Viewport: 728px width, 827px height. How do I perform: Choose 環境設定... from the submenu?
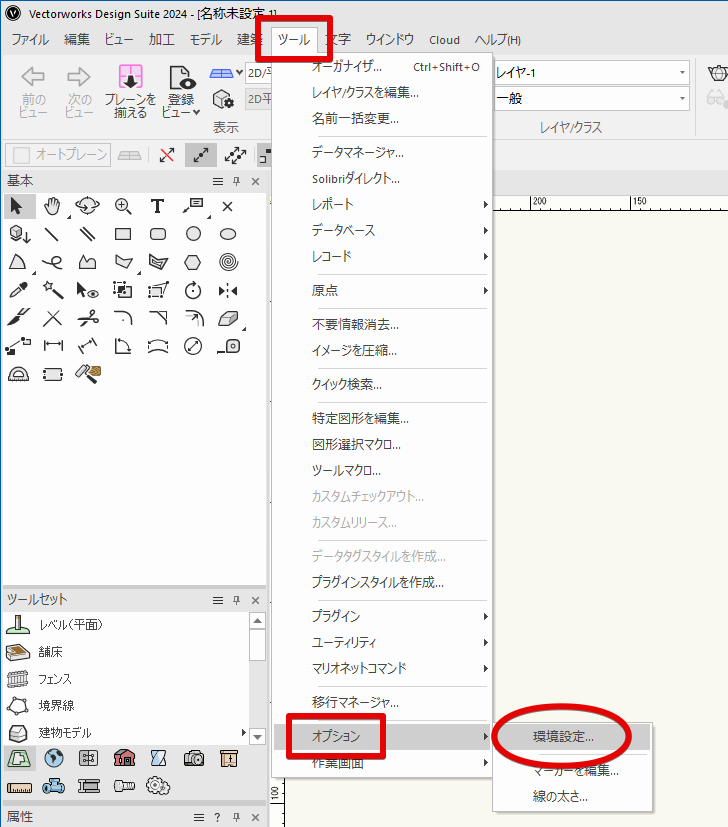point(572,737)
